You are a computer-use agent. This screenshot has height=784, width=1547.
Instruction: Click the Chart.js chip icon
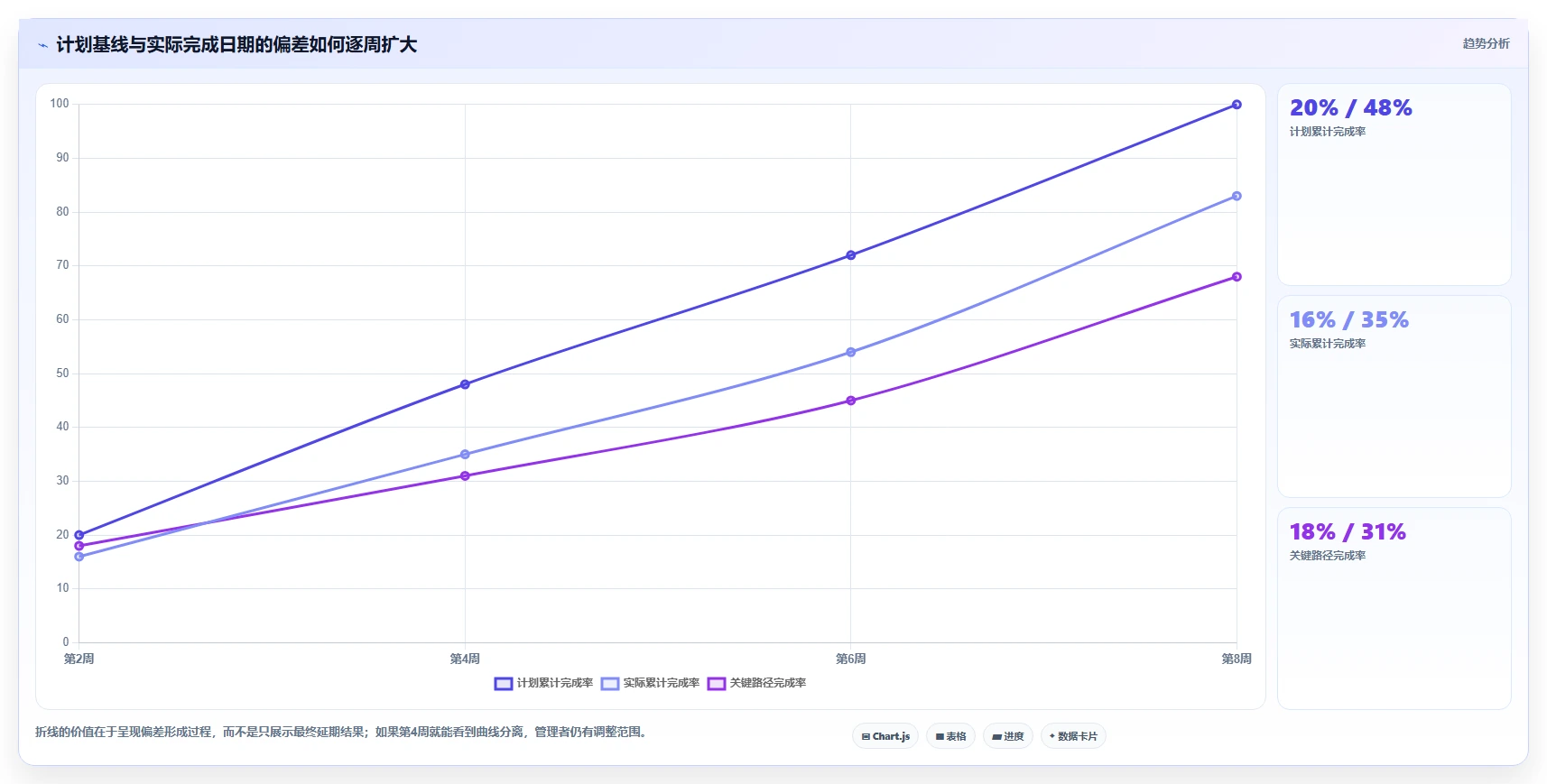coord(866,737)
